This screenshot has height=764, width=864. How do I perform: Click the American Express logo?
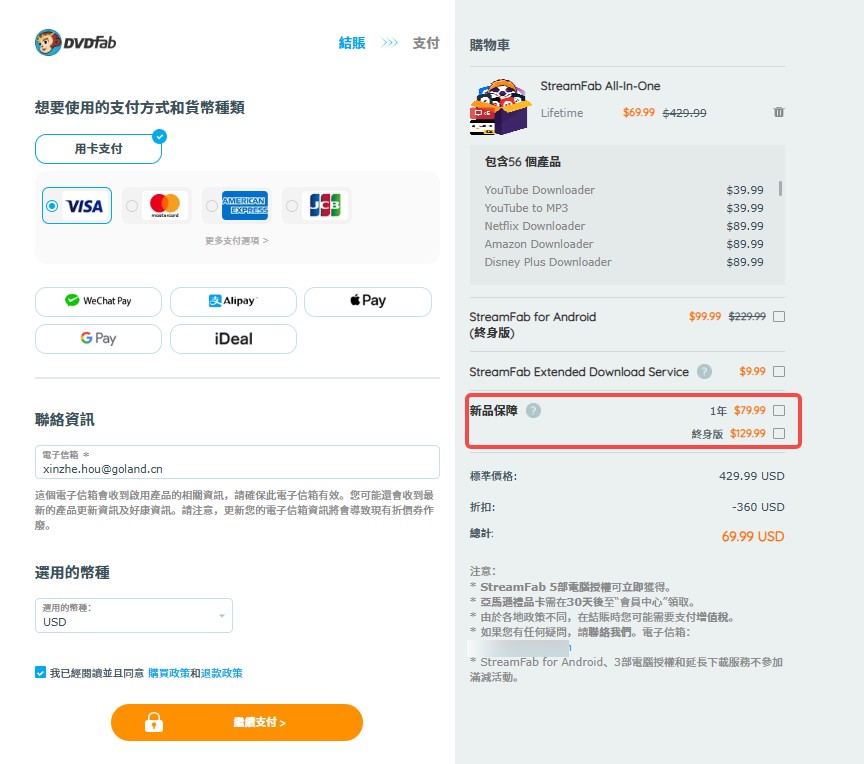(x=245, y=205)
